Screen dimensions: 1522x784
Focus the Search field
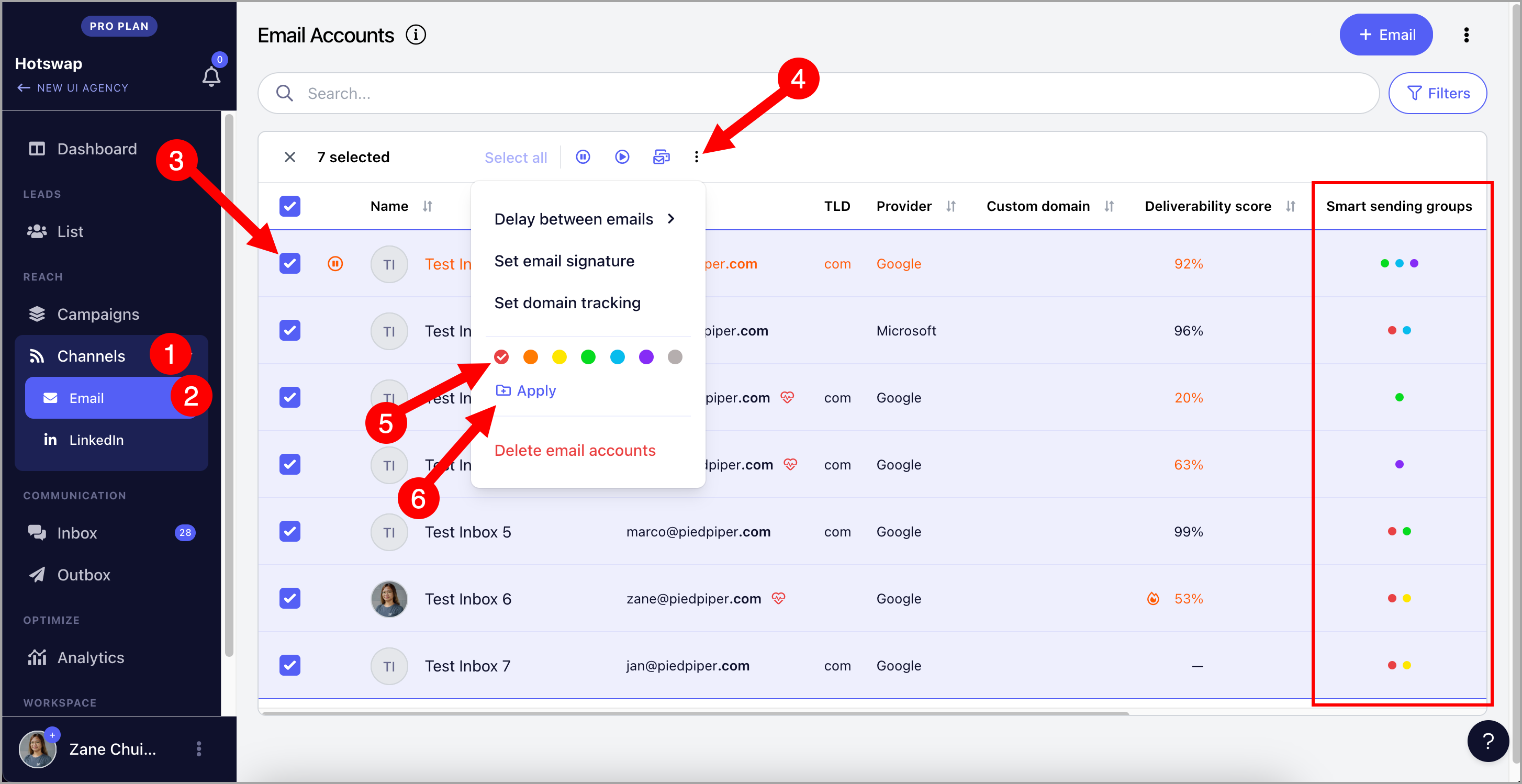(x=819, y=93)
